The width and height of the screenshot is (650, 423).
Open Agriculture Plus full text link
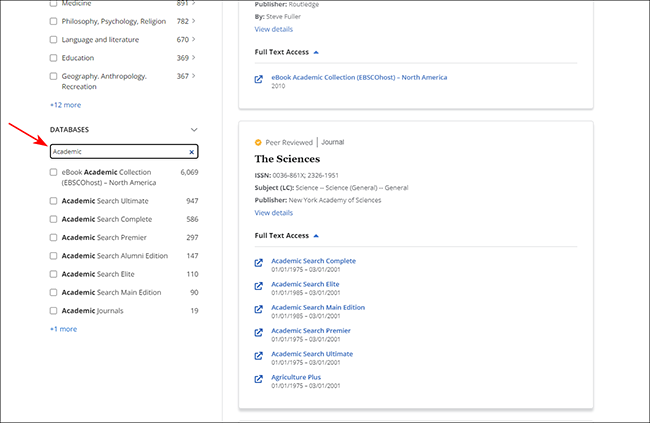(x=296, y=377)
